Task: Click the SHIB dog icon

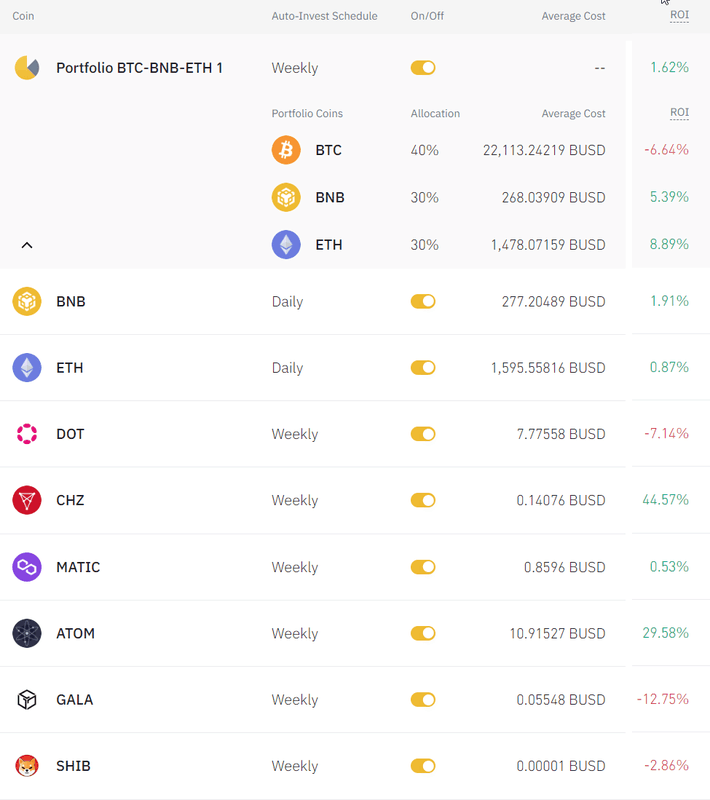Action: 27,766
